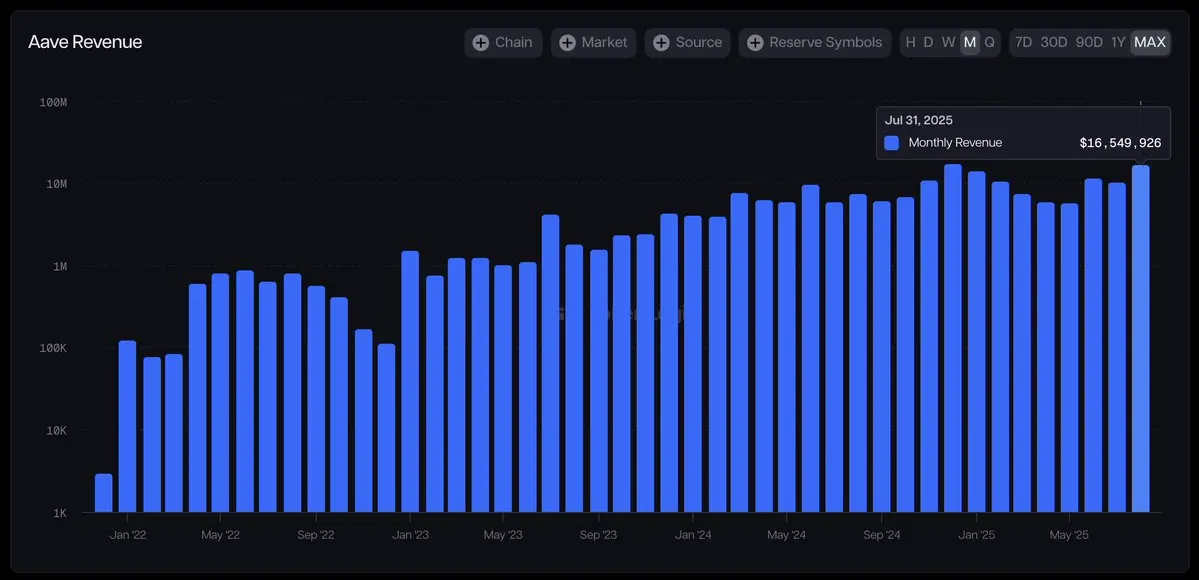Click the highlighted July 2025 revenue bar

1141,339
